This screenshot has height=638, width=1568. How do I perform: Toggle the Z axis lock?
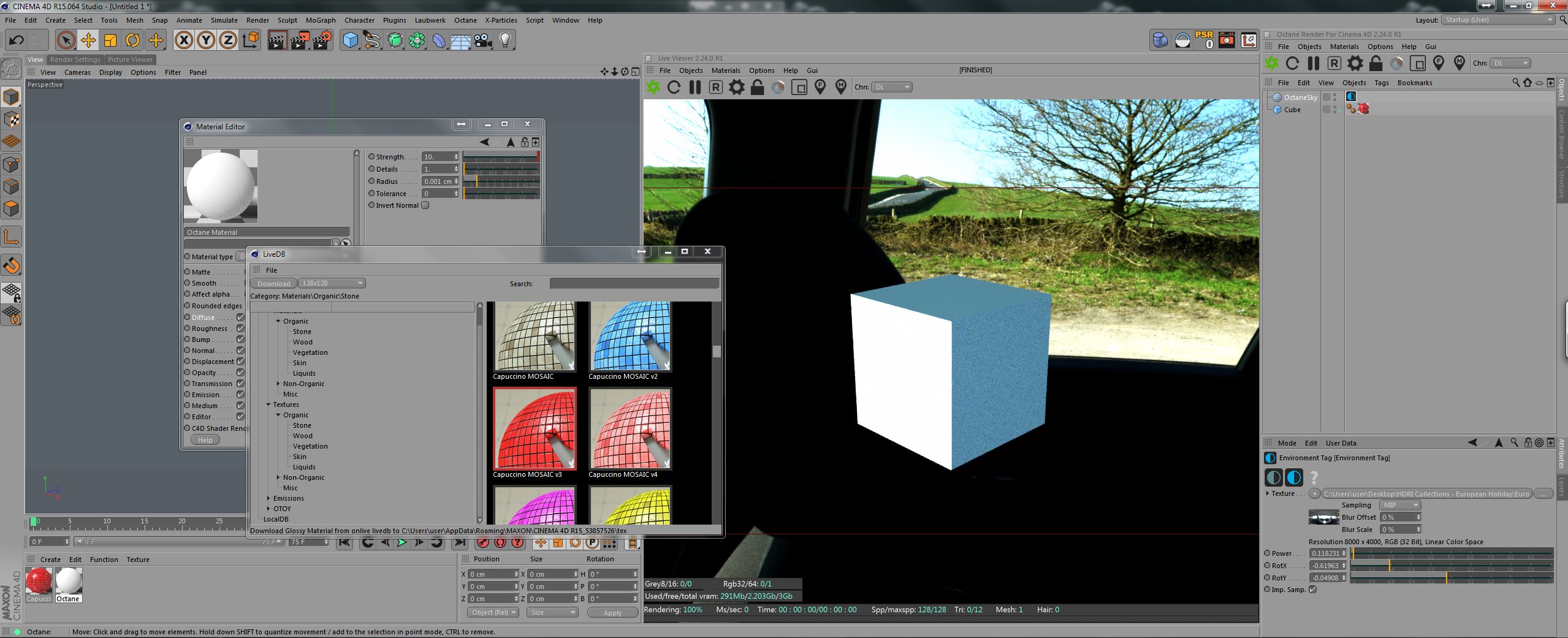point(228,40)
